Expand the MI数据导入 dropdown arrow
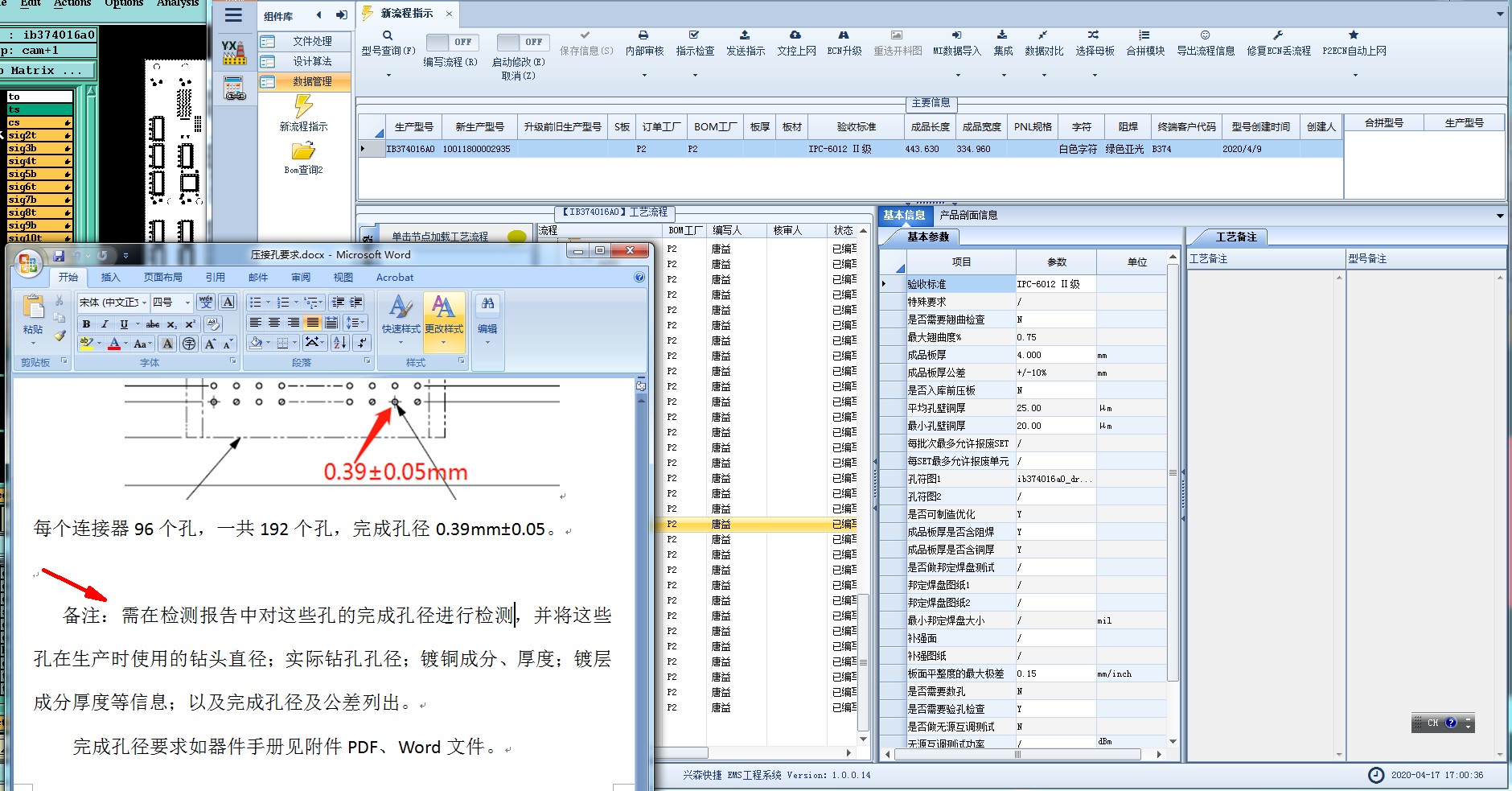Viewport: 1512px width, 791px height. coord(957,76)
